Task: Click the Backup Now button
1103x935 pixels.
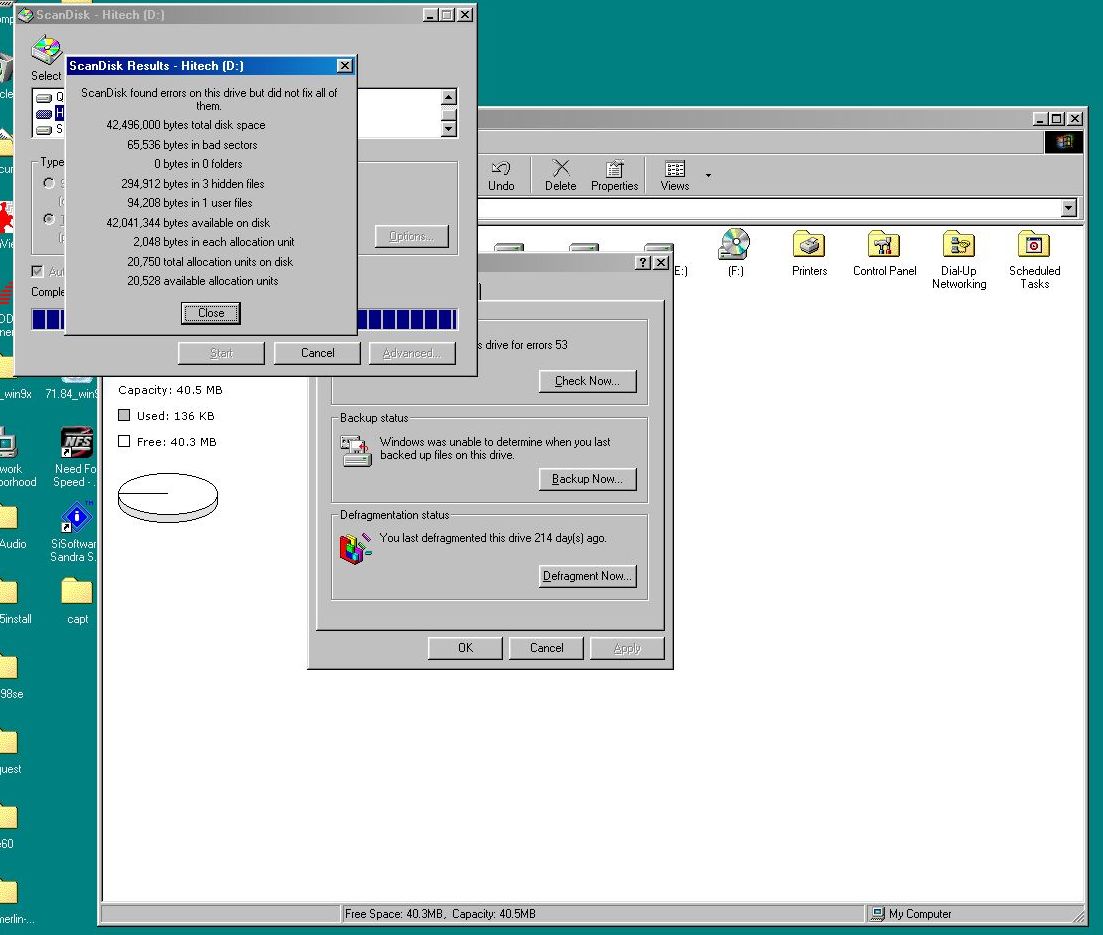Action: pos(587,478)
